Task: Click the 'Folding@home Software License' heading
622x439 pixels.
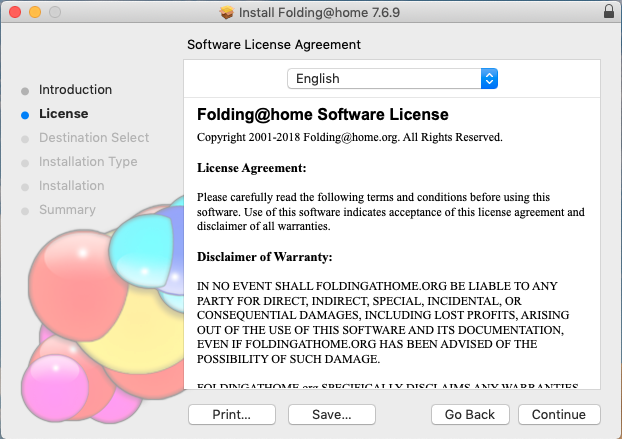Action: point(323,115)
